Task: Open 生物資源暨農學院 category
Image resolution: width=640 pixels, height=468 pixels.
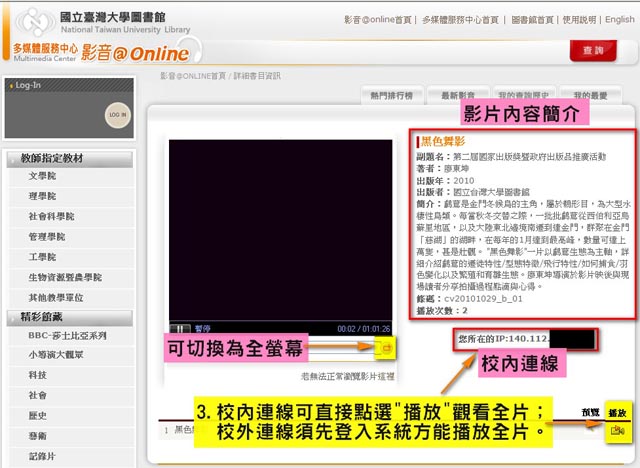Action: coord(65,278)
